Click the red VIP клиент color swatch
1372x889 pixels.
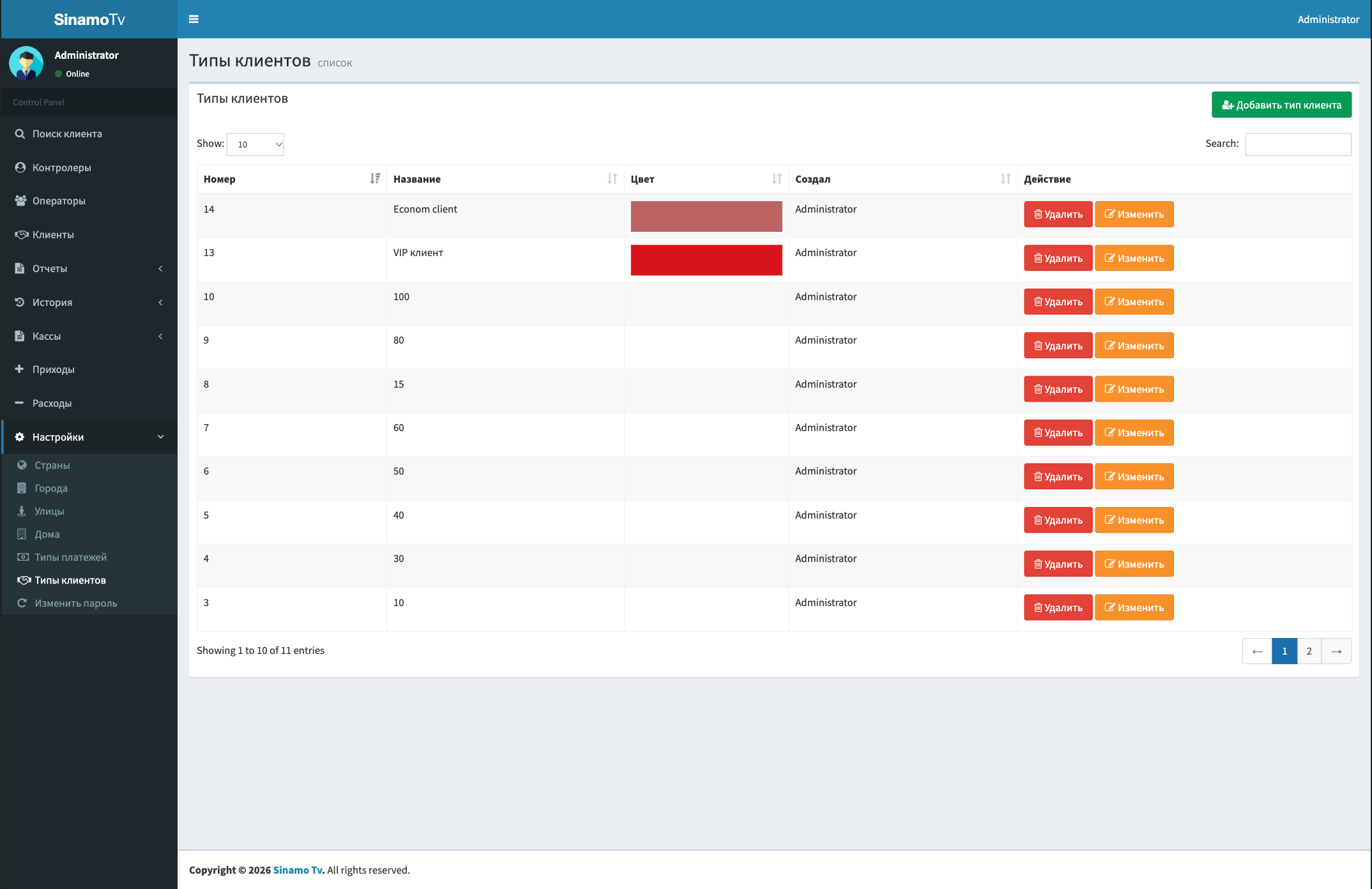pyautogui.click(x=706, y=260)
